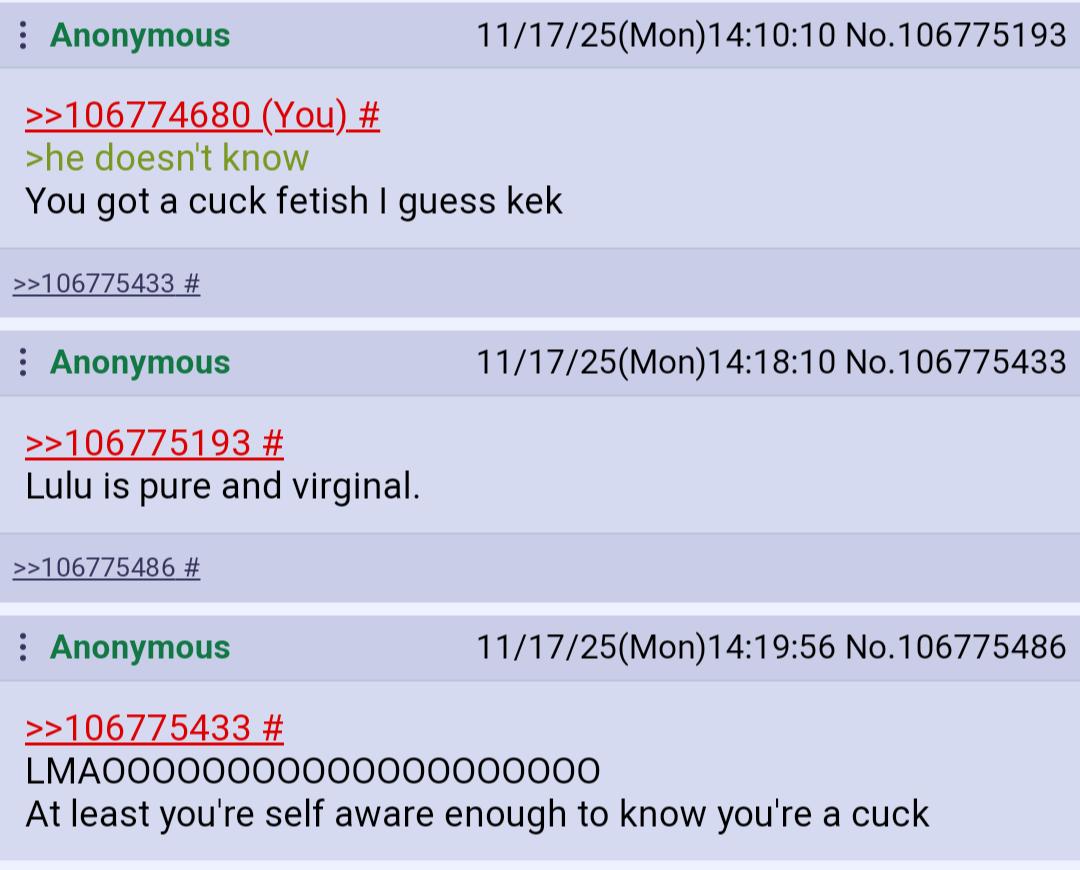Tap the # symbol after >>106774680 (You)
The image size is (1080, 870).
coord(369,115)
